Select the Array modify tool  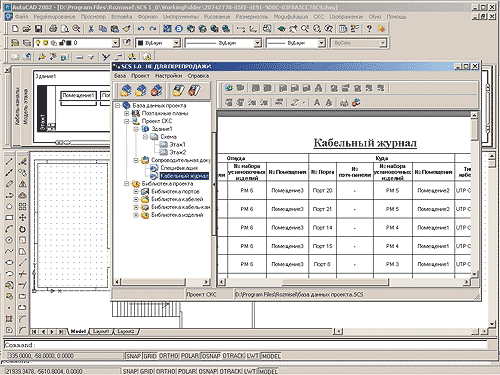click(22, 206)
